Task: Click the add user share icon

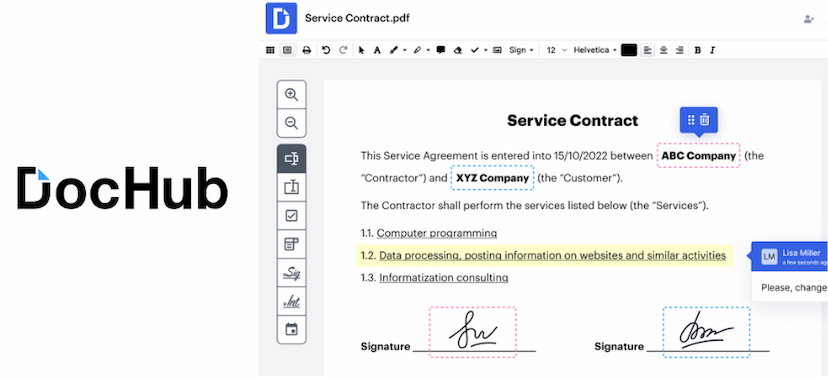Action: point(808,19)
